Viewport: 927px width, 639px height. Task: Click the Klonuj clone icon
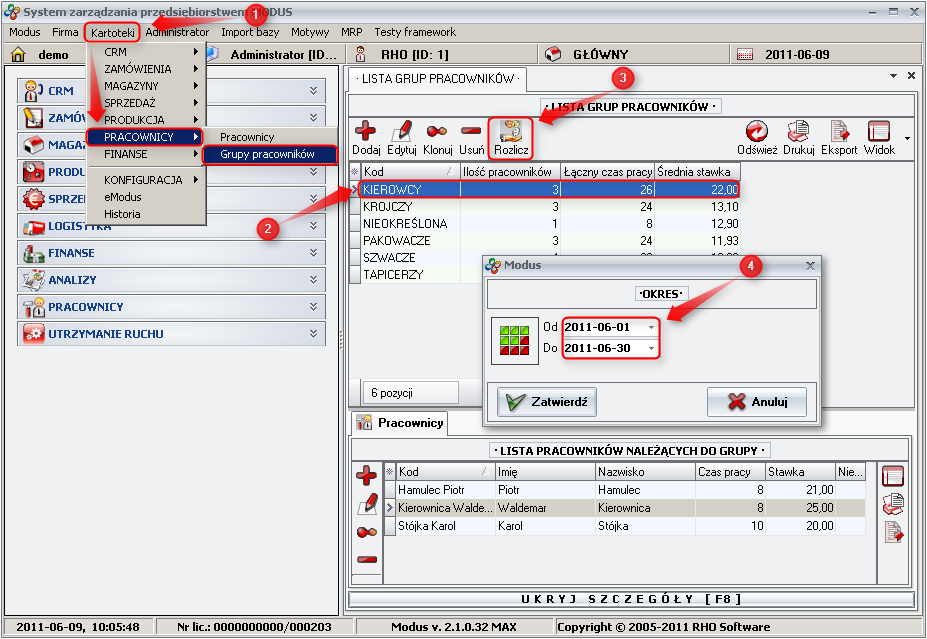[x=437, y=132]
